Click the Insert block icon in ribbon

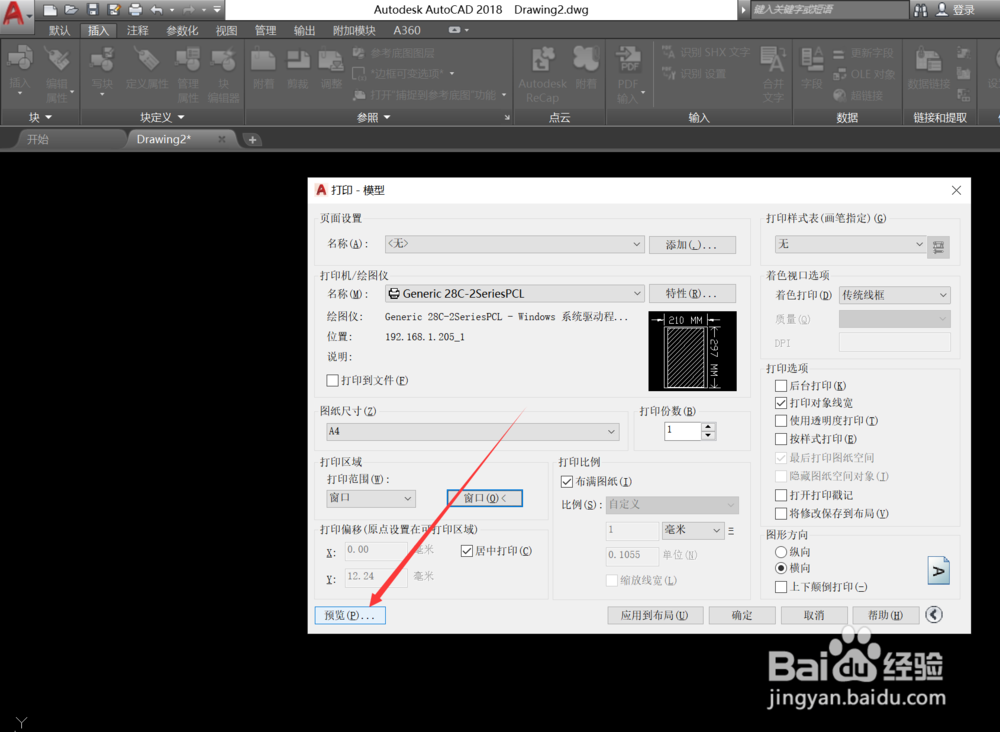pyautogui.click(x=20, y=58)
